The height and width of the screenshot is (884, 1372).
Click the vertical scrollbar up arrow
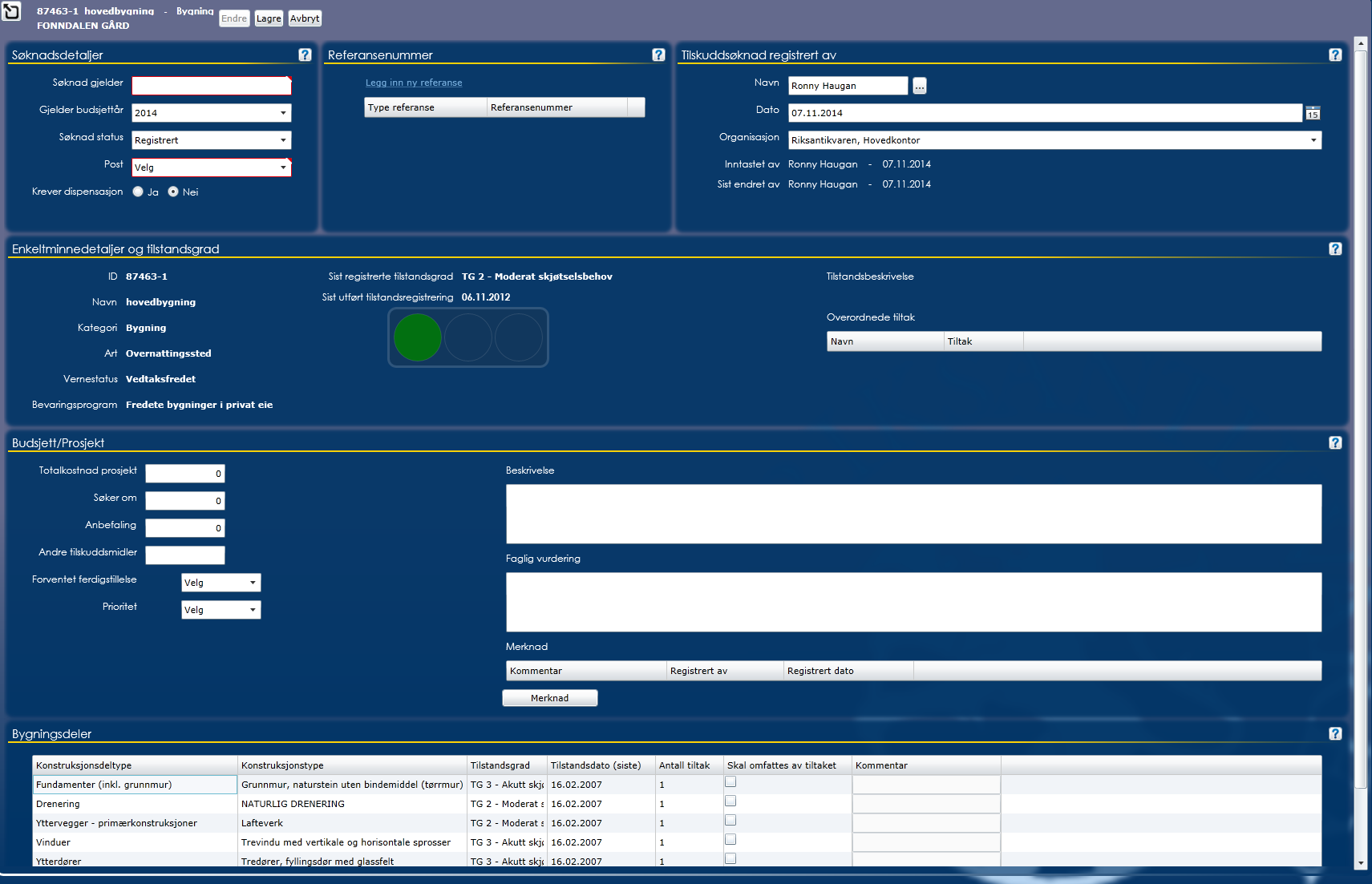1360,42
